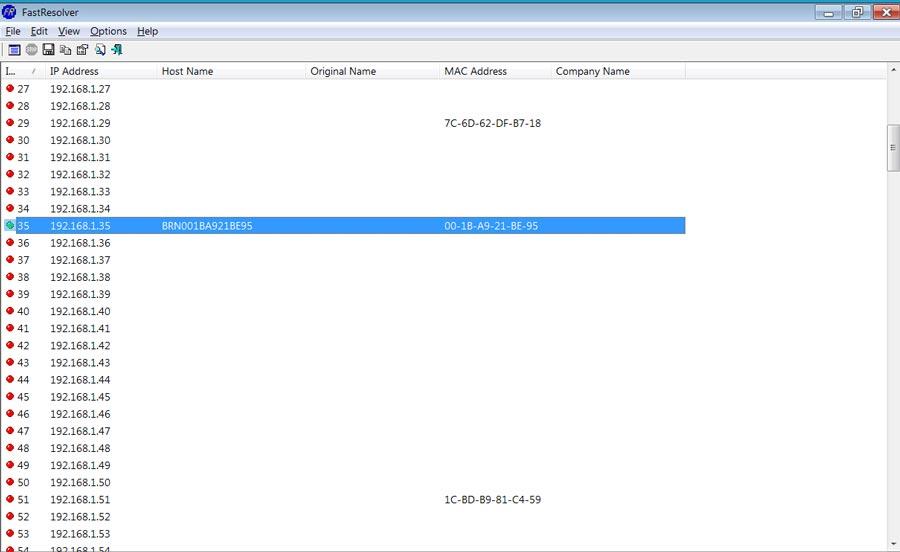Select the row 192.168.1.45
Screen dimensions: 900x552
click(x=343, y=396)
